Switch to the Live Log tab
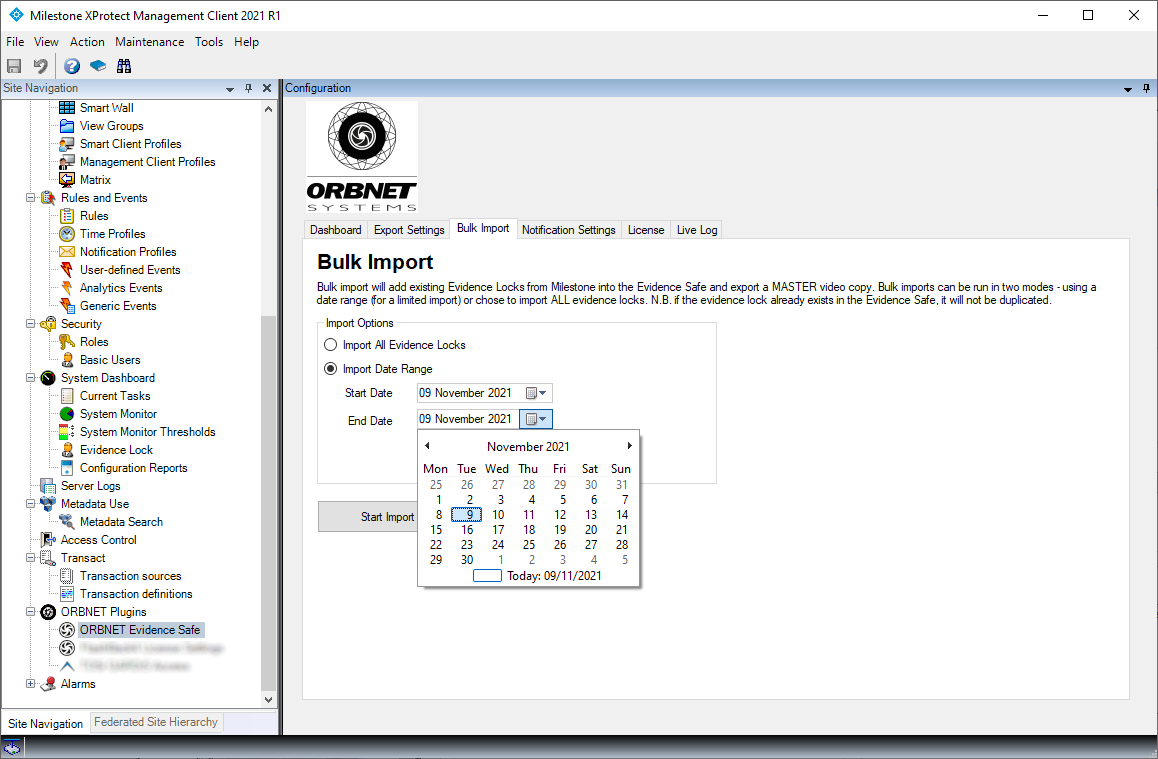Image resolution: width=1158 pixels, height=759 pixels. (697, 230)
